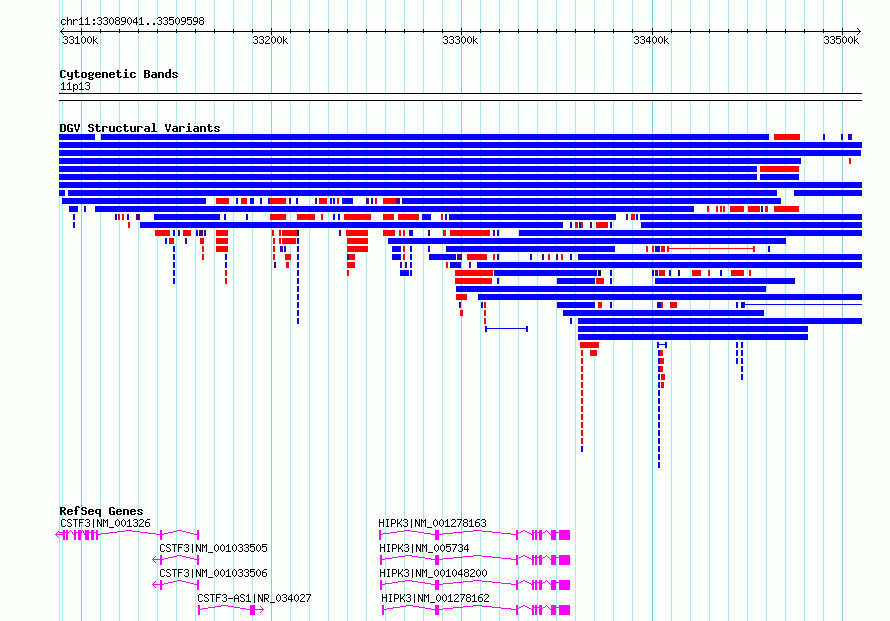Click the CSTF3 NM_001326 transcript glyph
890x621 pixels.
click(x=127, y=535)
